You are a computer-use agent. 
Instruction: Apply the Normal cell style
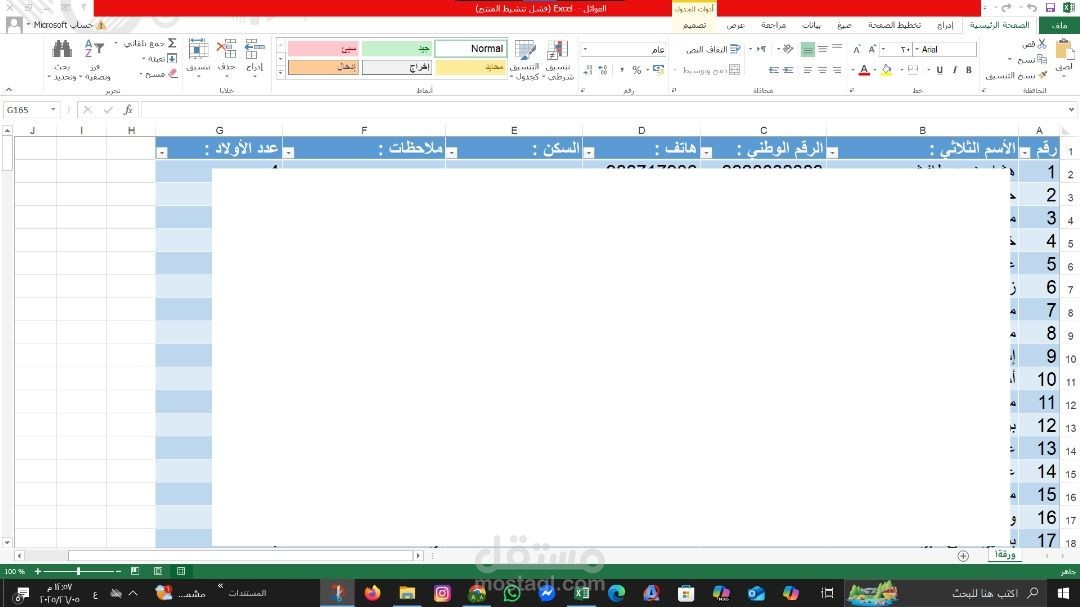(471, 48)
